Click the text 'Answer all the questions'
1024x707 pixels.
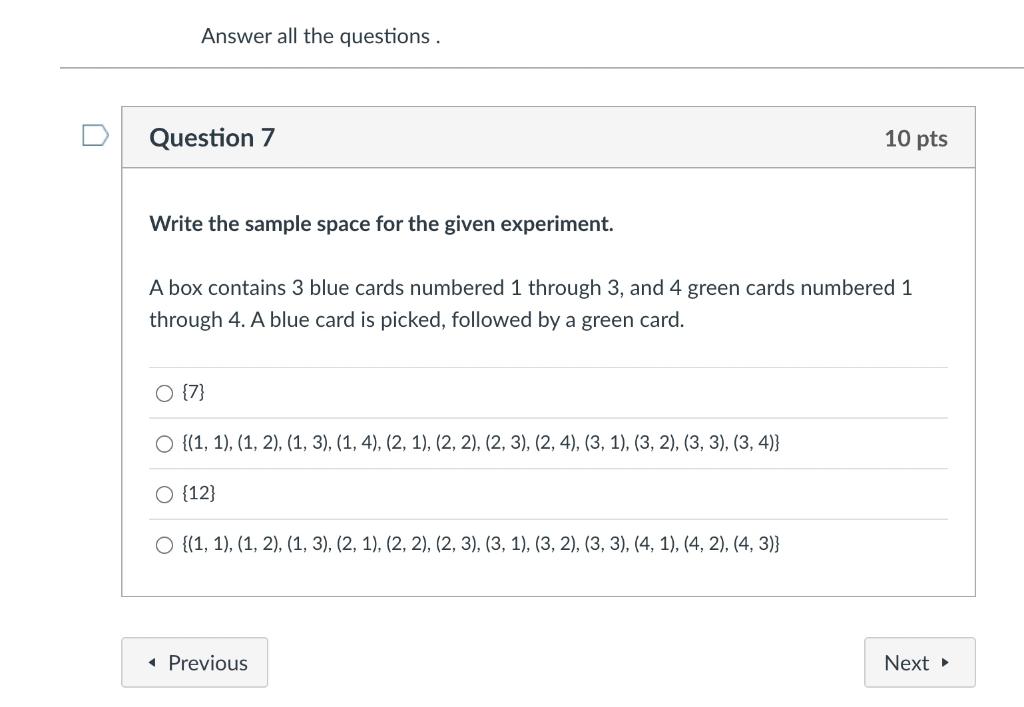[x=321, y=36]
